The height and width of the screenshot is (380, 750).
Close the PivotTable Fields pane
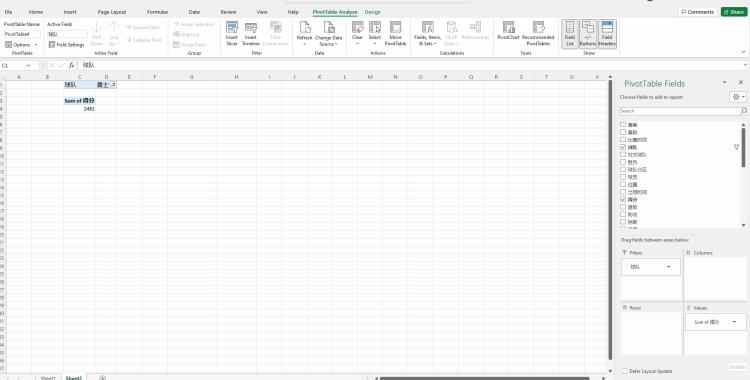741,82
